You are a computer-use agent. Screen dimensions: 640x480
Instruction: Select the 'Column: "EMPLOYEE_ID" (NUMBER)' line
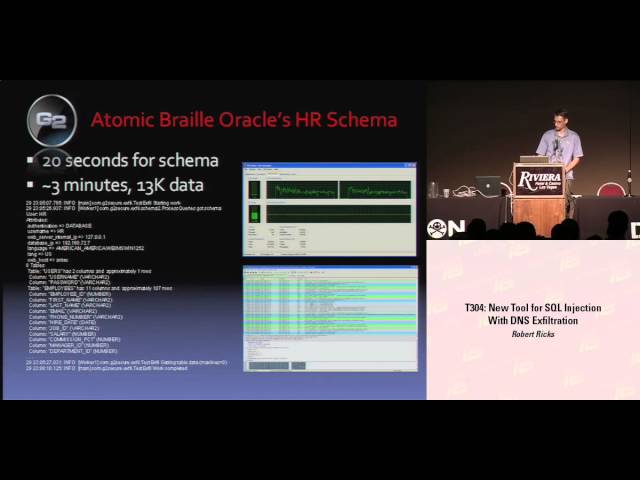pyautogui.click(x=70, y=294)
